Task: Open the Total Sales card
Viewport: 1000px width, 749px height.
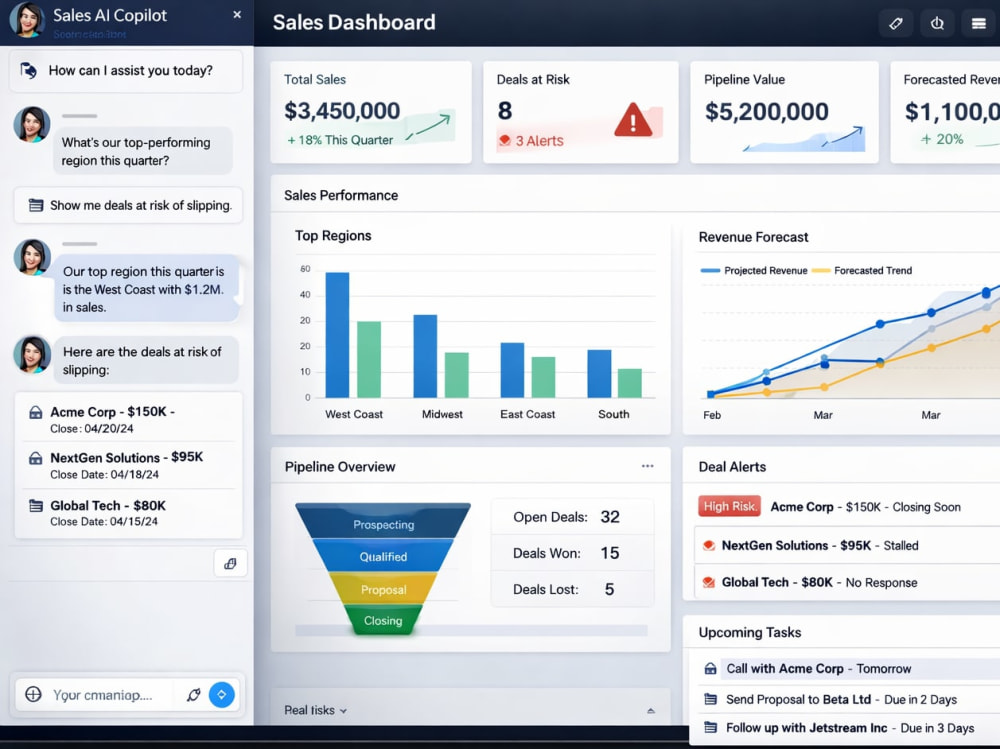Action: pos(371,112)
